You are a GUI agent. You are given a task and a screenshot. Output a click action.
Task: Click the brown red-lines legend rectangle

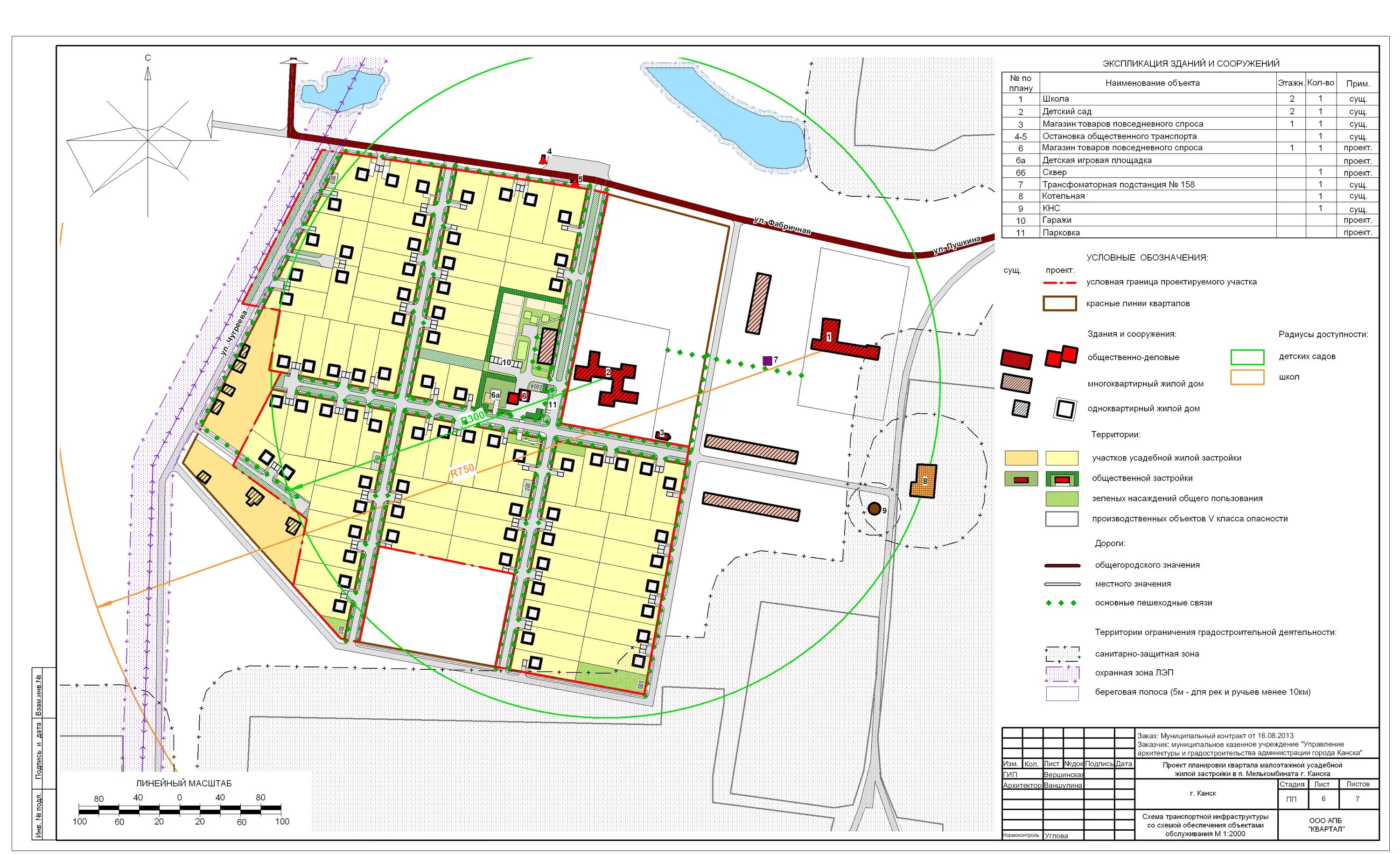[1060, 303]
